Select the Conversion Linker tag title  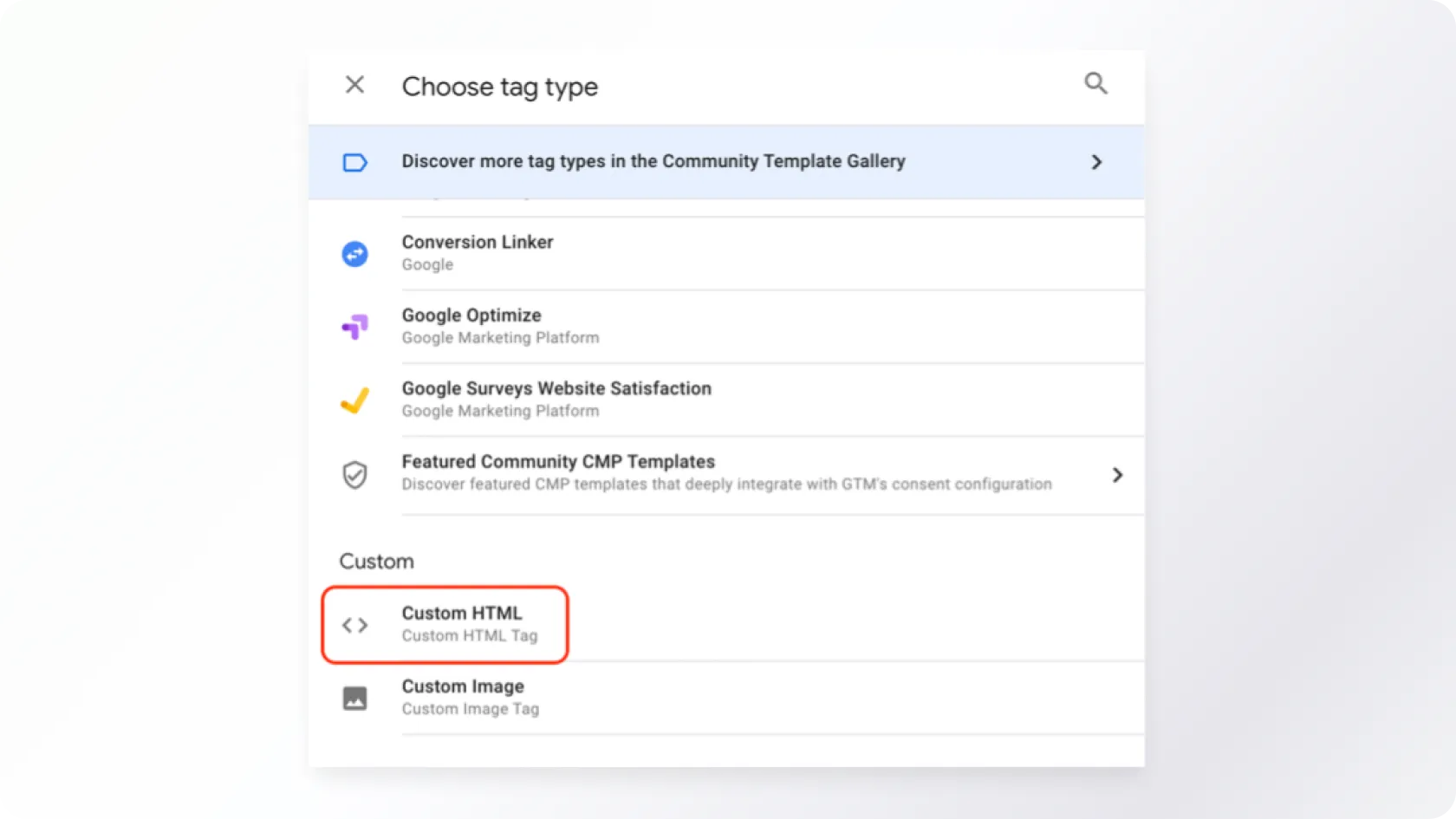tap(477, 243)
